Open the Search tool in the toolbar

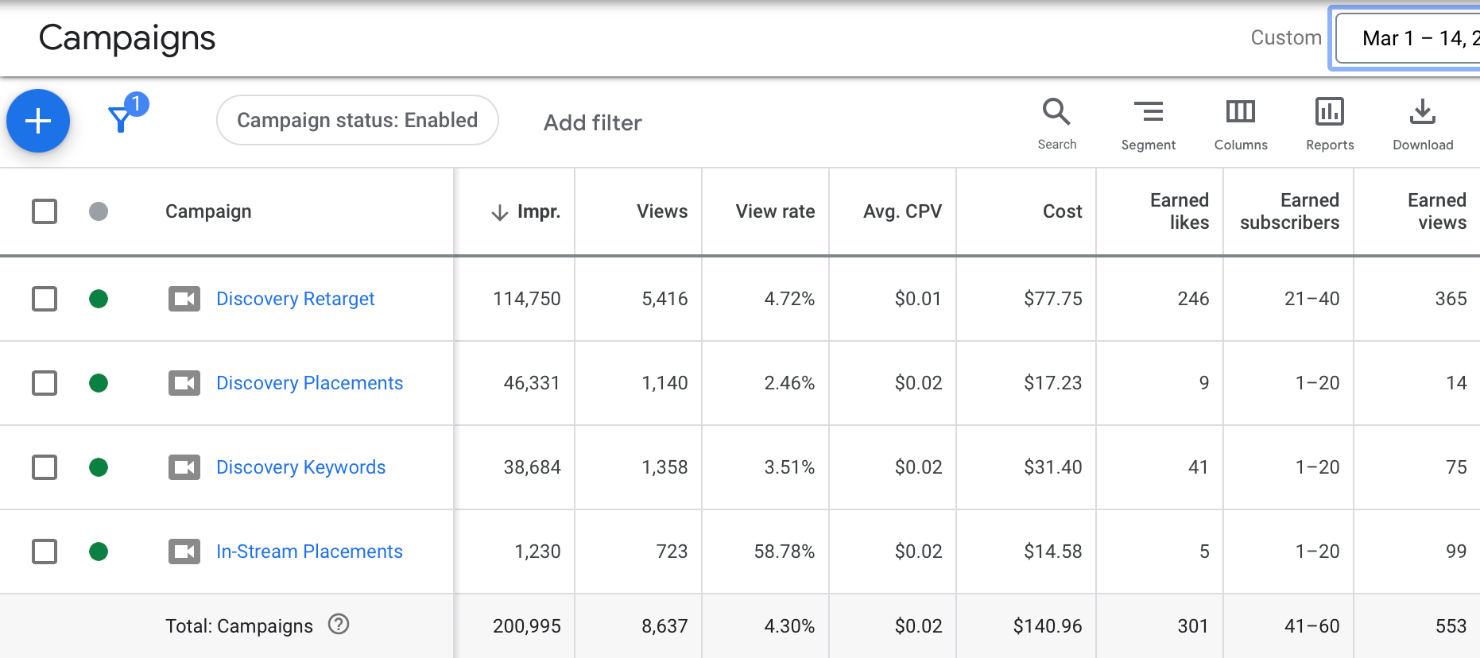[x=1056, y=123]
